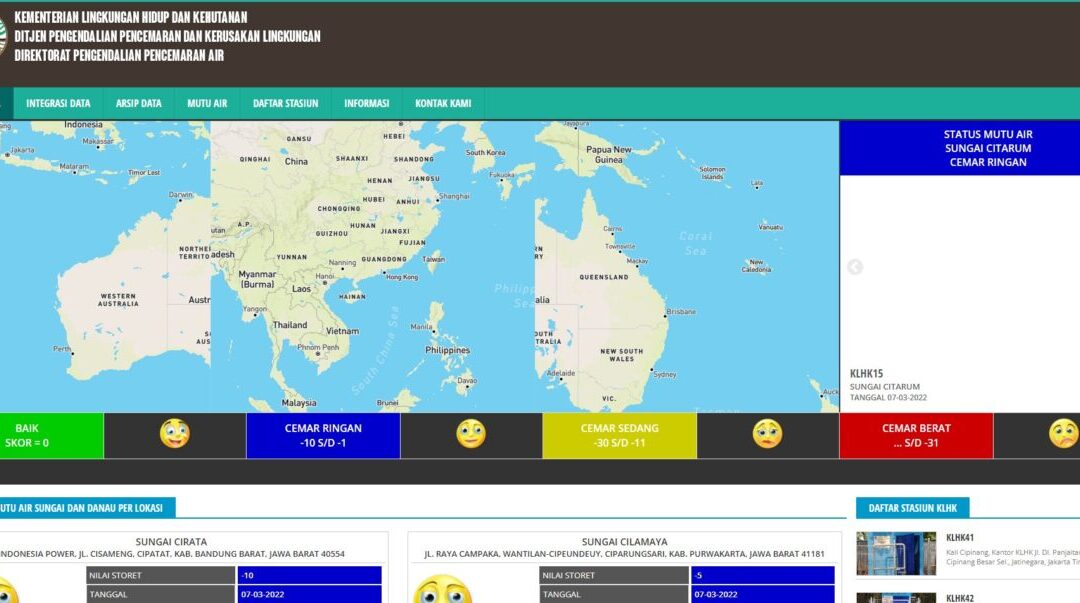Open the Daftar Stasiun KLHK tab

(912, 508)
